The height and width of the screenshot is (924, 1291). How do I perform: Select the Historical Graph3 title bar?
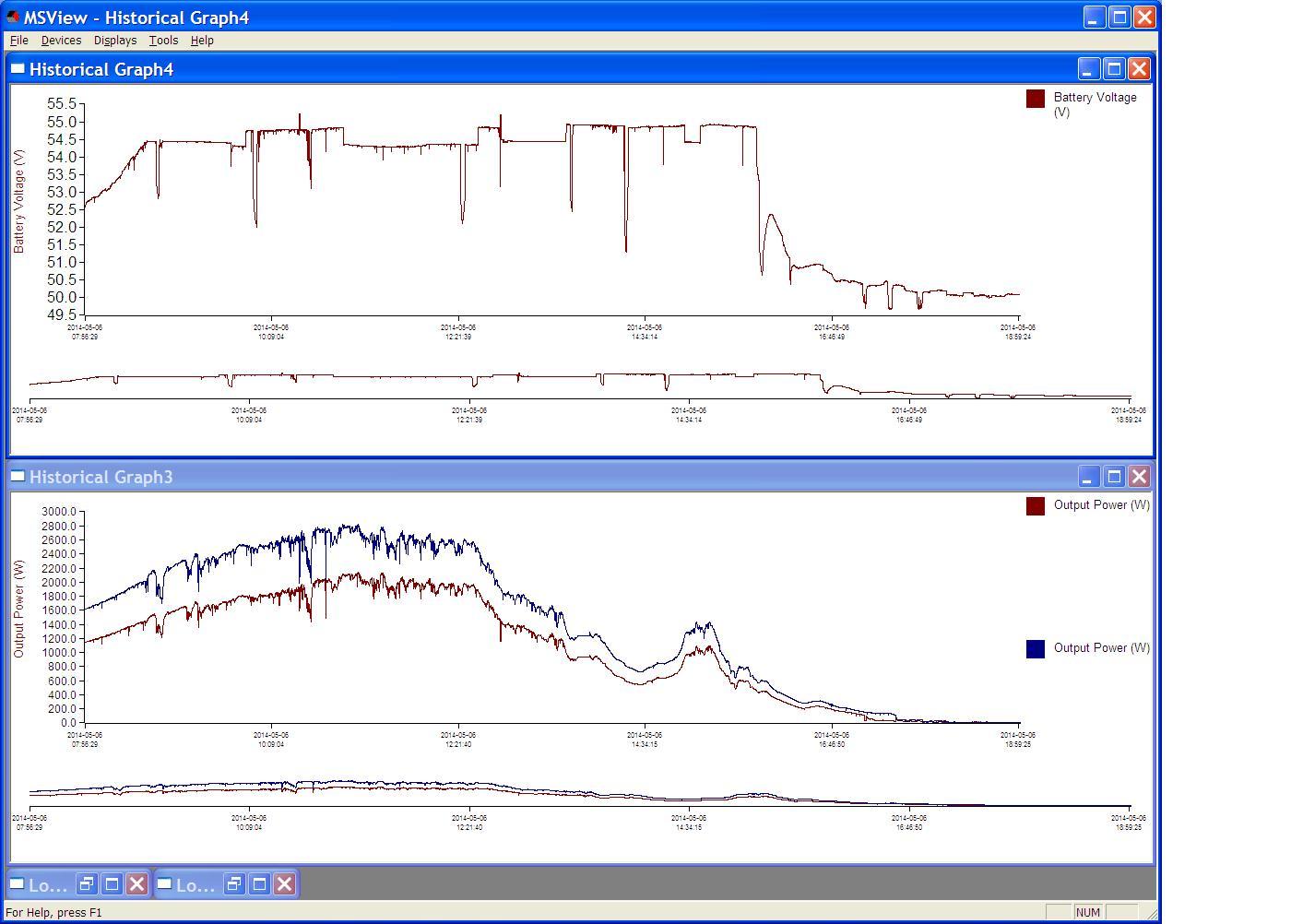point(553,477)
